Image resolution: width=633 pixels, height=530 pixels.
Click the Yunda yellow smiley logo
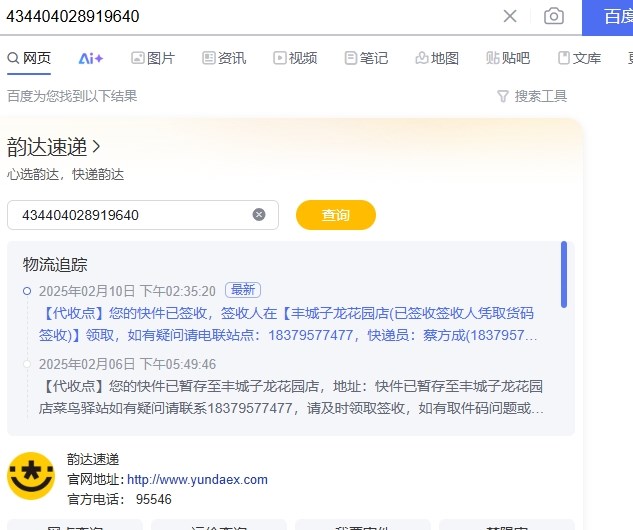coord(31,476)
